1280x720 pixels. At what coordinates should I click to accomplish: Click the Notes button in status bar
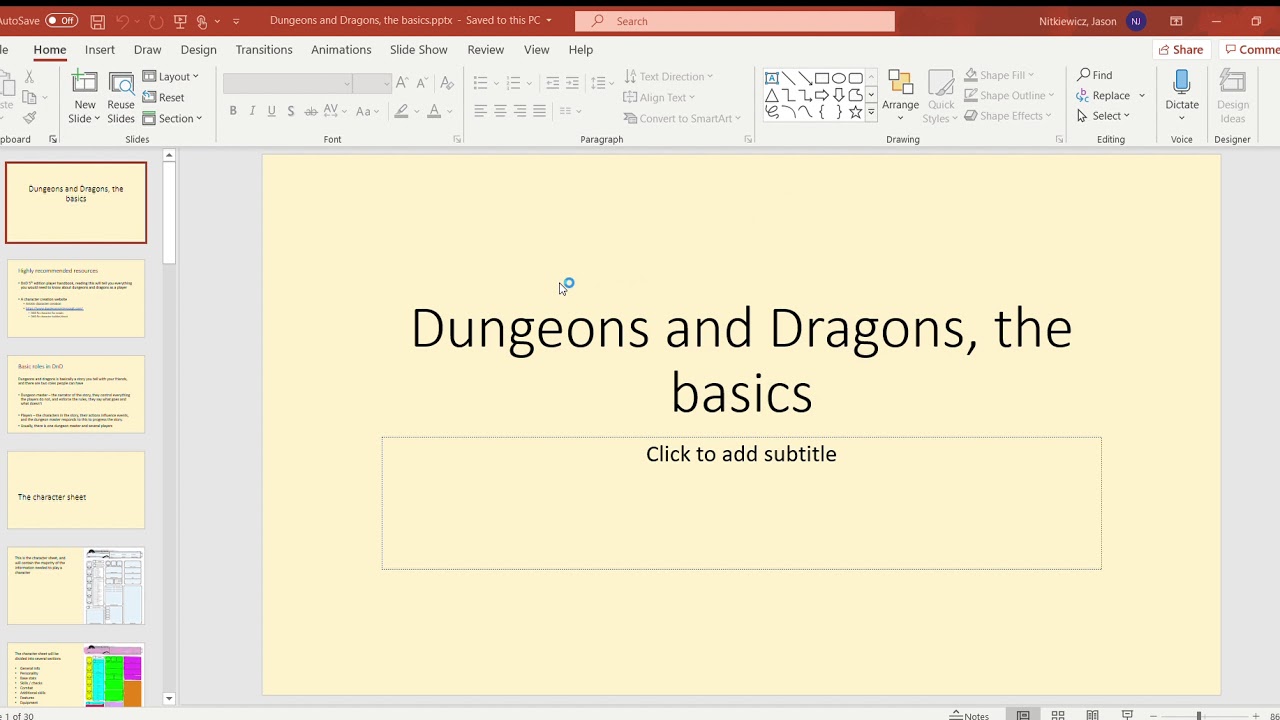coord(969,715)
